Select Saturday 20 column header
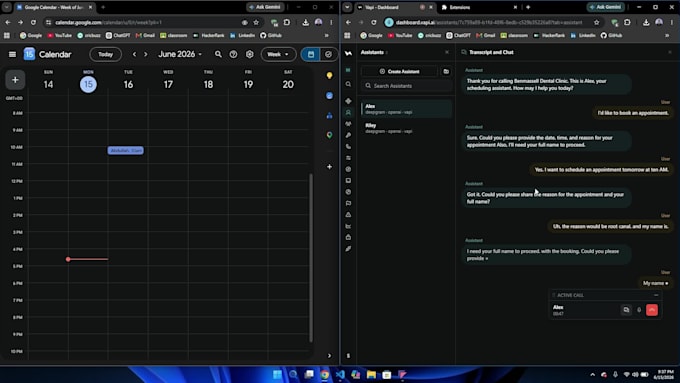Image resolution: width=680 pixels, height=383 pixels. (288, 81)
